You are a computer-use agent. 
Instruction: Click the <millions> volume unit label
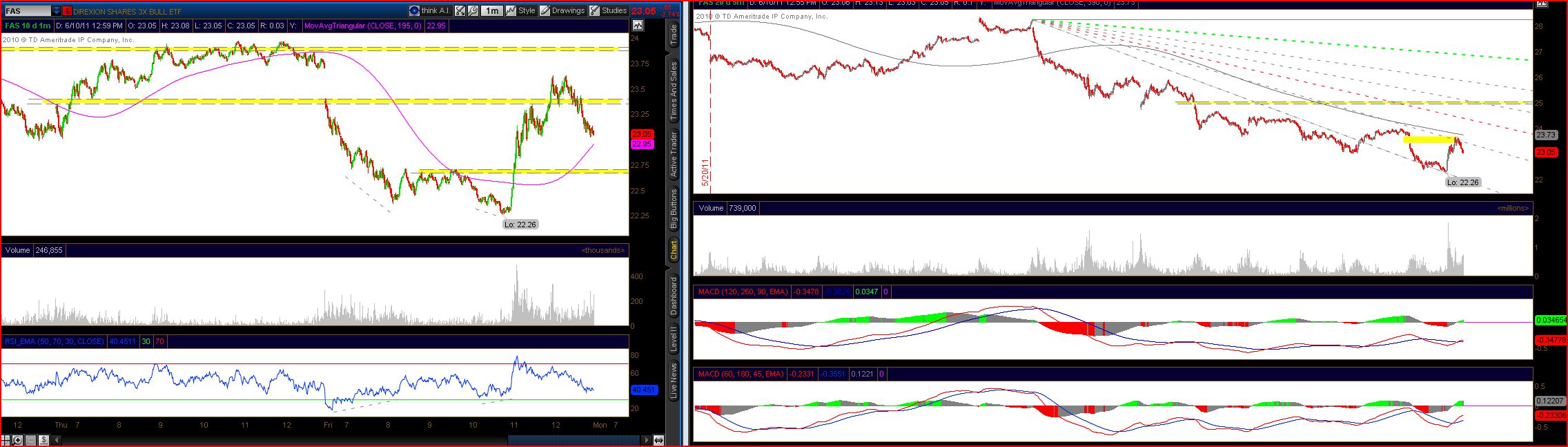coord(1513,208)
